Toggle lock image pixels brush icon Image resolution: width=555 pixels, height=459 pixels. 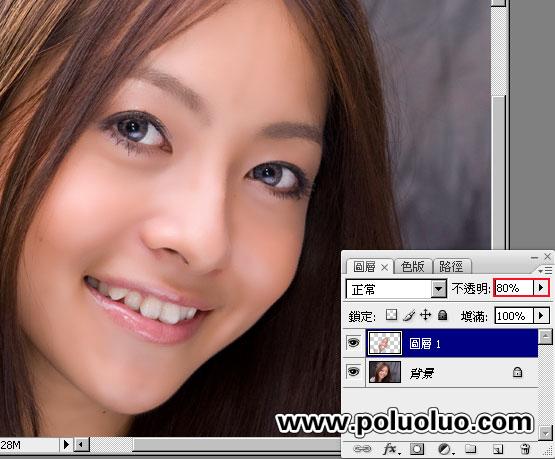click(x=409, y=315)
